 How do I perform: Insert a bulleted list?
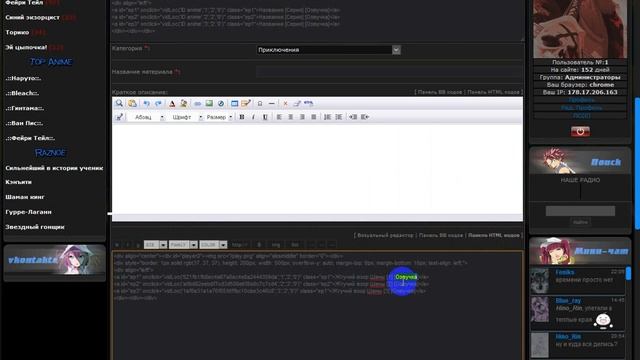pyautogui.click(x=339, y=117)
